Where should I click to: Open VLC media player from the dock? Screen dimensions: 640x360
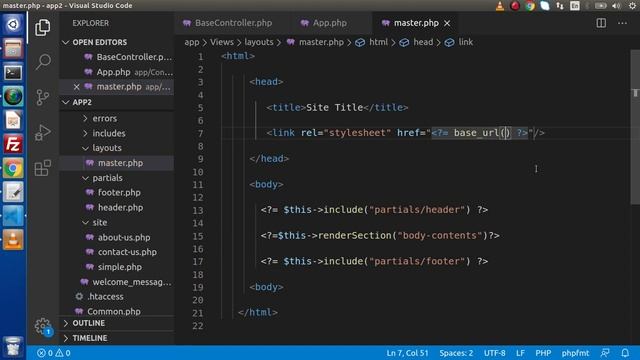pyautogui.click(x=13, y=240)
